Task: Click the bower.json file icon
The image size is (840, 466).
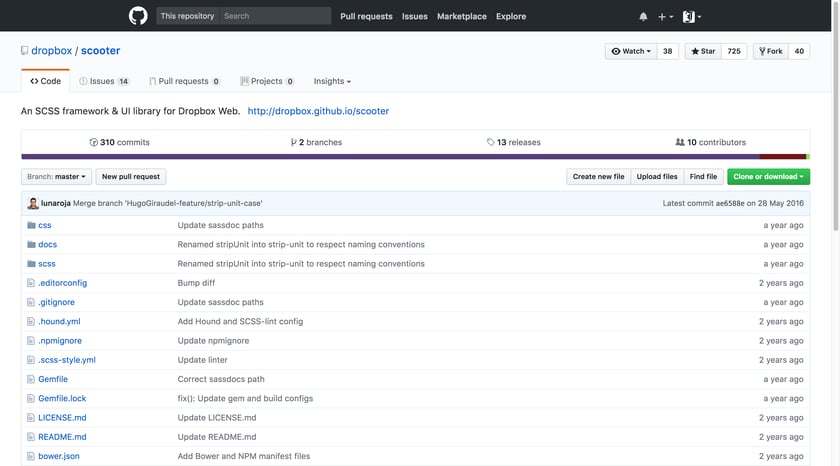Action: (31, 456)
